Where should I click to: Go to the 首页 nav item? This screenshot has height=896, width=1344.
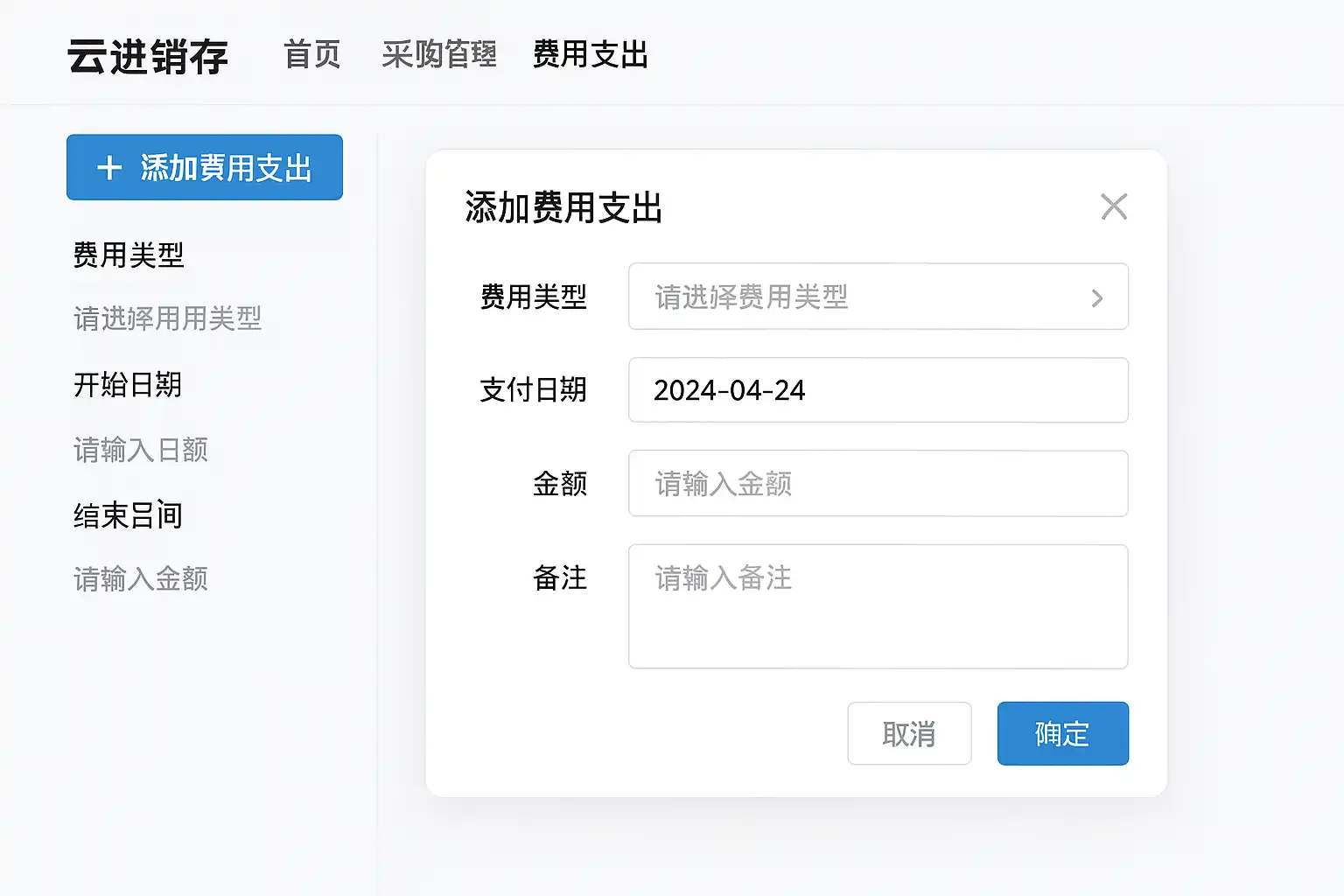coord(312,55)
